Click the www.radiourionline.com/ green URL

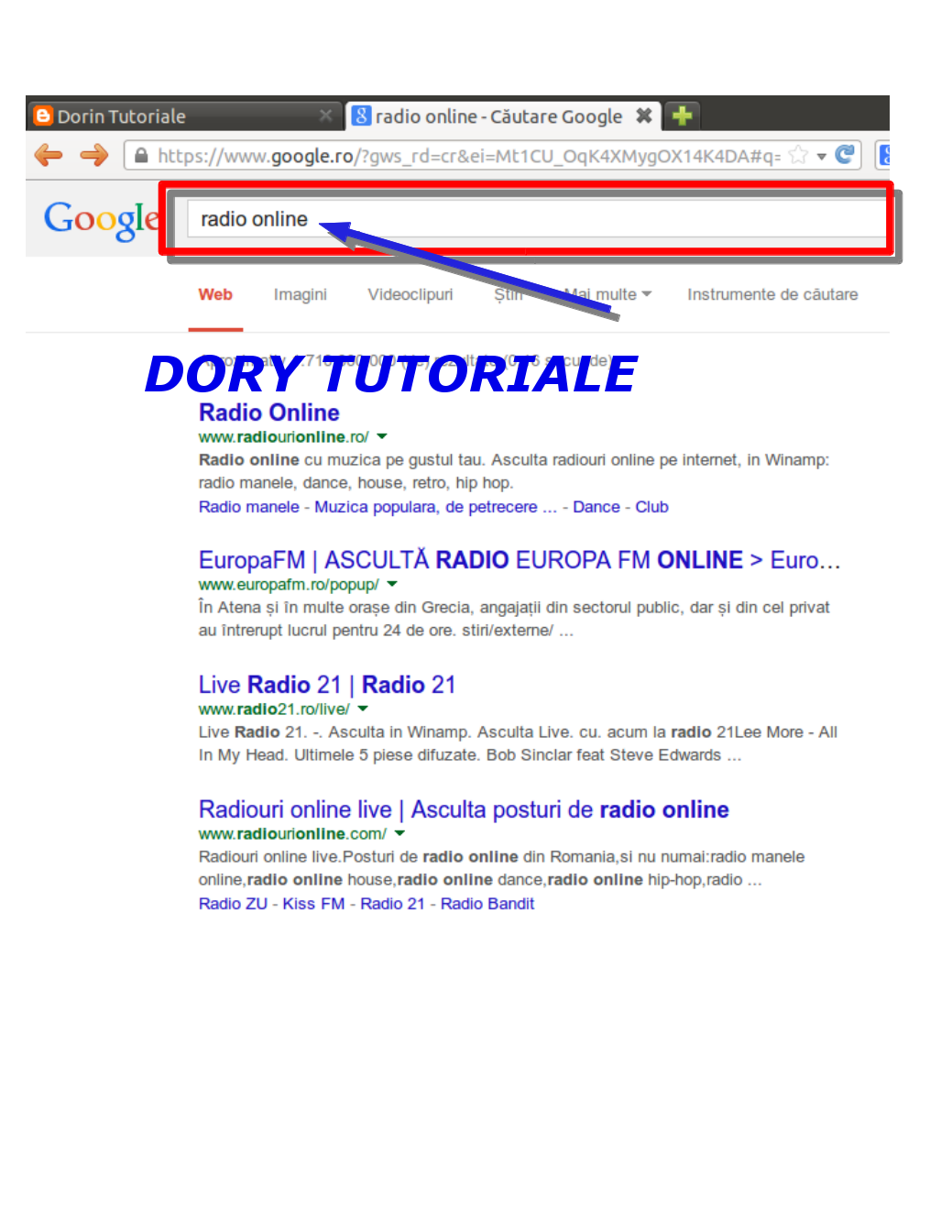coord(292,834)
